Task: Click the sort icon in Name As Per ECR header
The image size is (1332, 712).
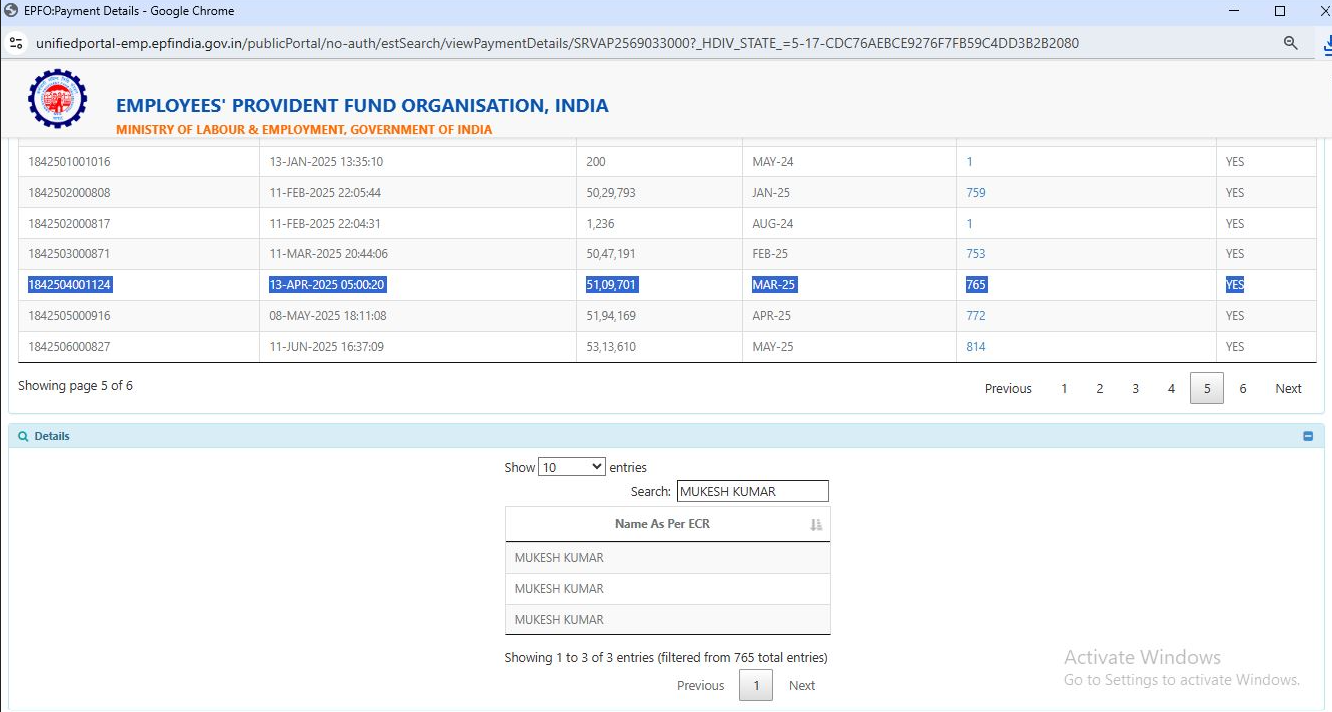Action: 816,524
